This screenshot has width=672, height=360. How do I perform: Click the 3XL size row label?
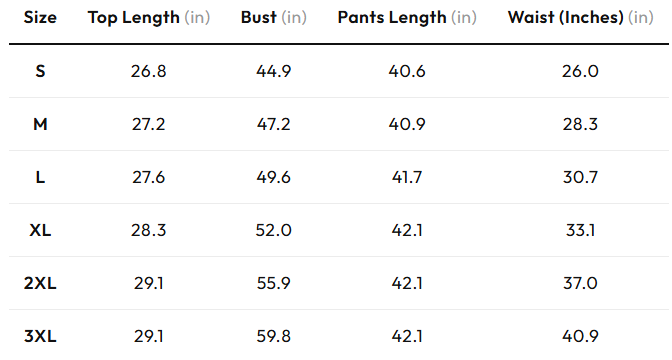coord(40,336)
